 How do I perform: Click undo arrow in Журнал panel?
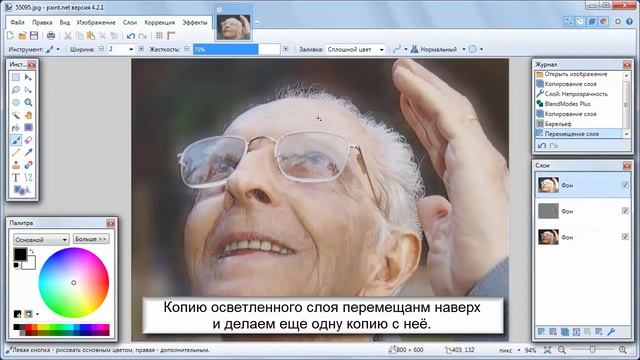[542, 145]
